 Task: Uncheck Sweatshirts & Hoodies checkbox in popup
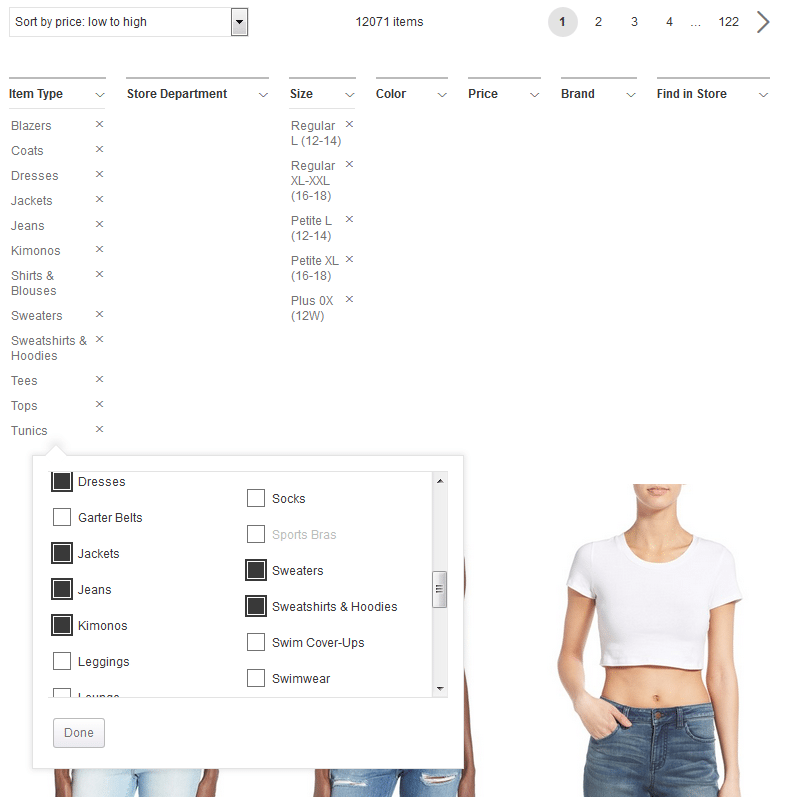click(x=256, y=606)
